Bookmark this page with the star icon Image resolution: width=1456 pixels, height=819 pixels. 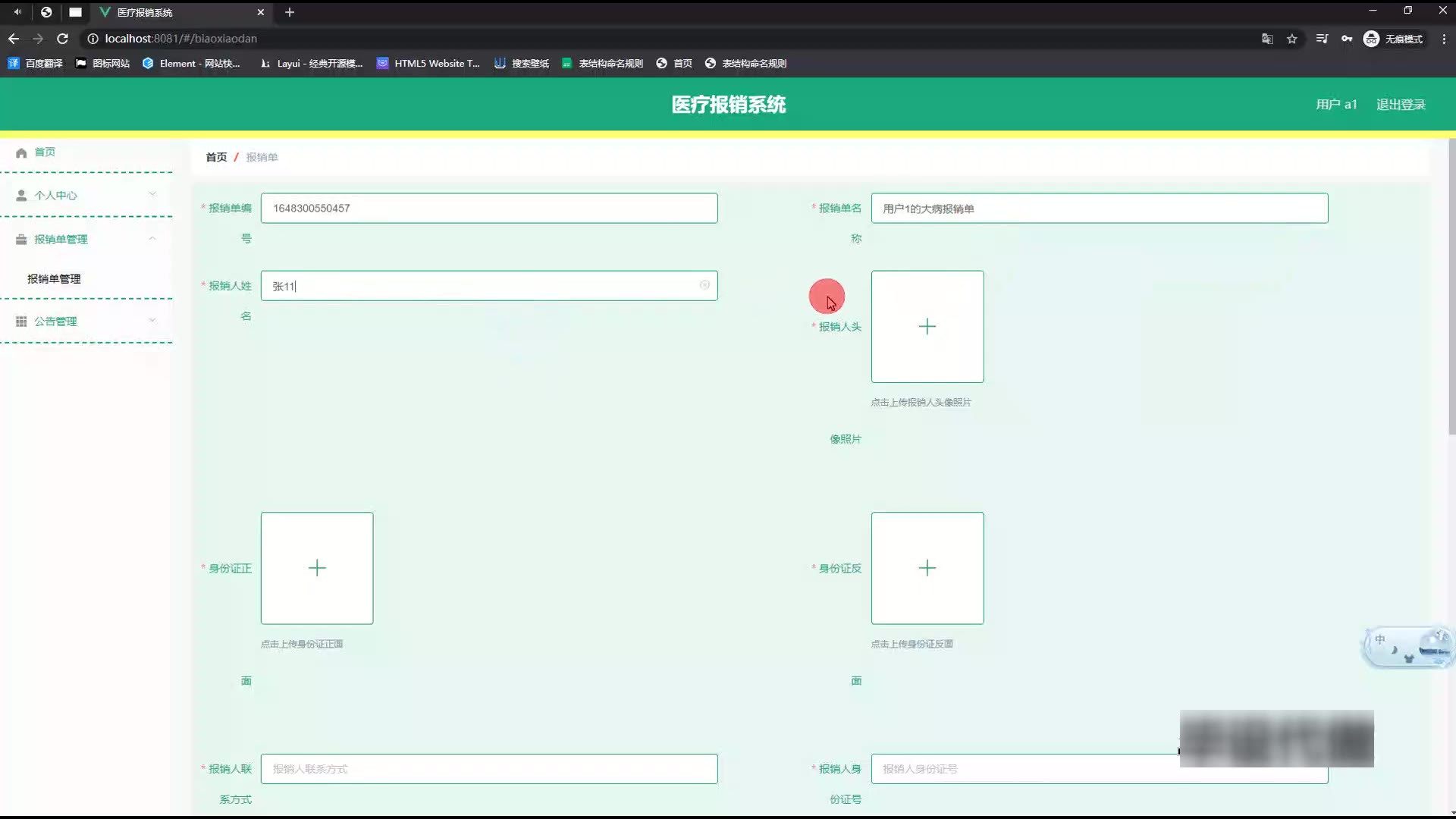[1292, 39]
